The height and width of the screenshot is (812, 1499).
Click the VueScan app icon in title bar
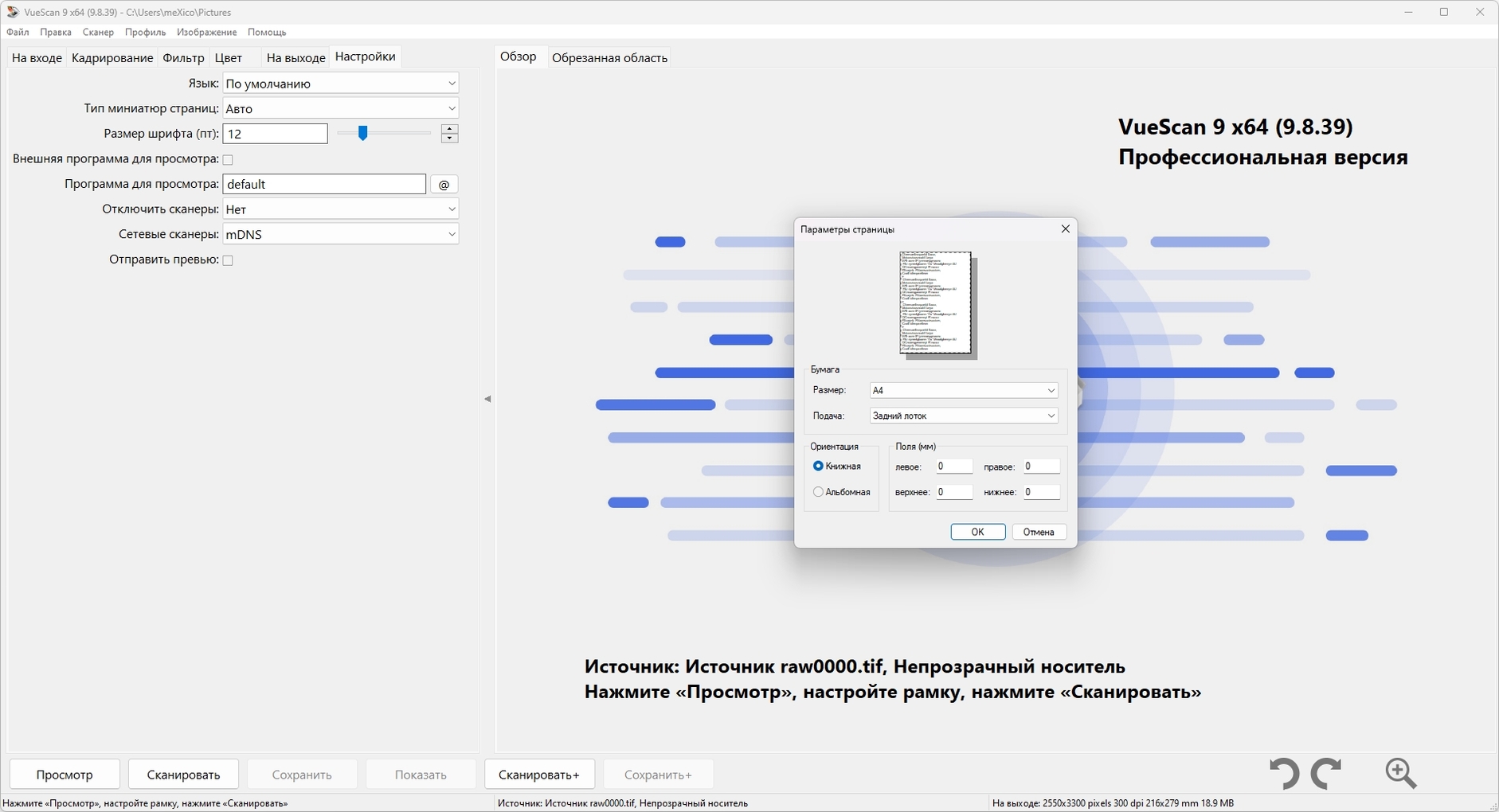12,12
